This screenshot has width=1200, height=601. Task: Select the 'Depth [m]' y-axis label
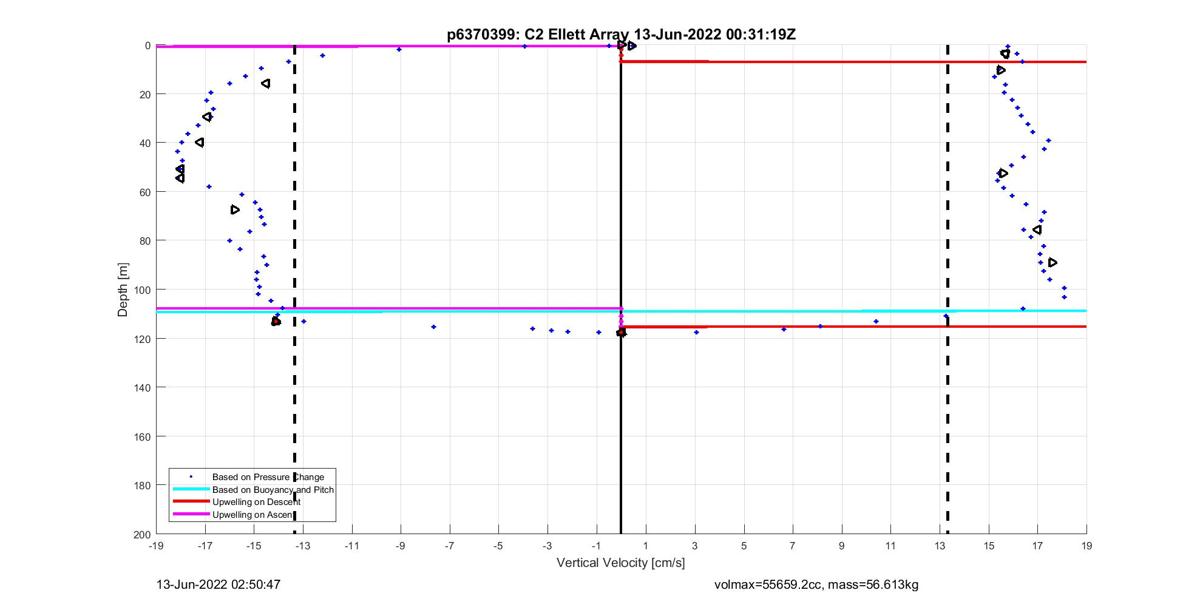tap(124, 290)
